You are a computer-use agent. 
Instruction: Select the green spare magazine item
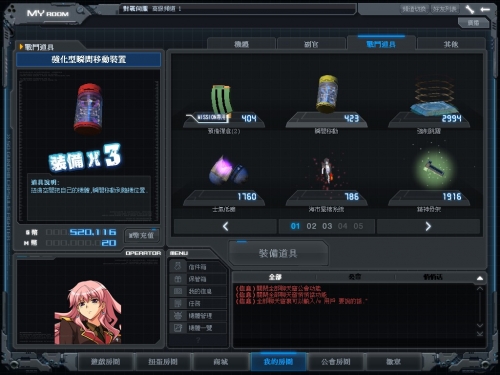click(222, 101)
